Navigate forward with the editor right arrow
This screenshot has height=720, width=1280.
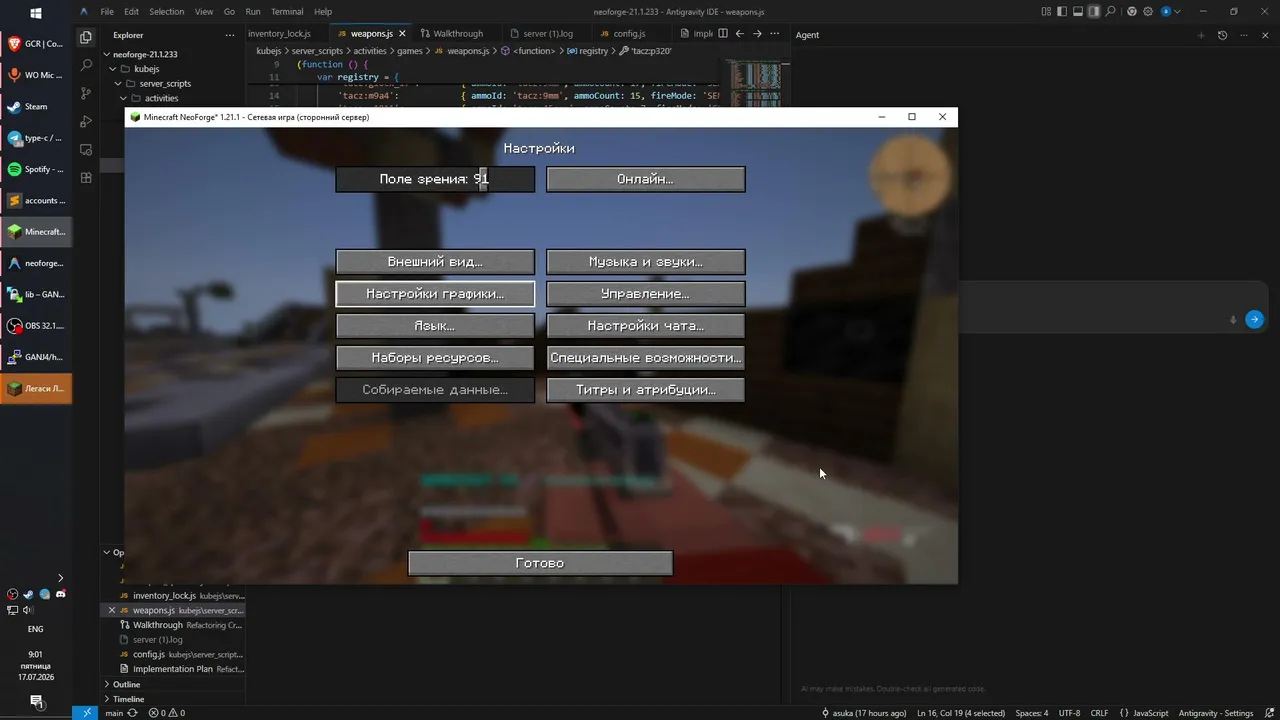coord(757,33)
